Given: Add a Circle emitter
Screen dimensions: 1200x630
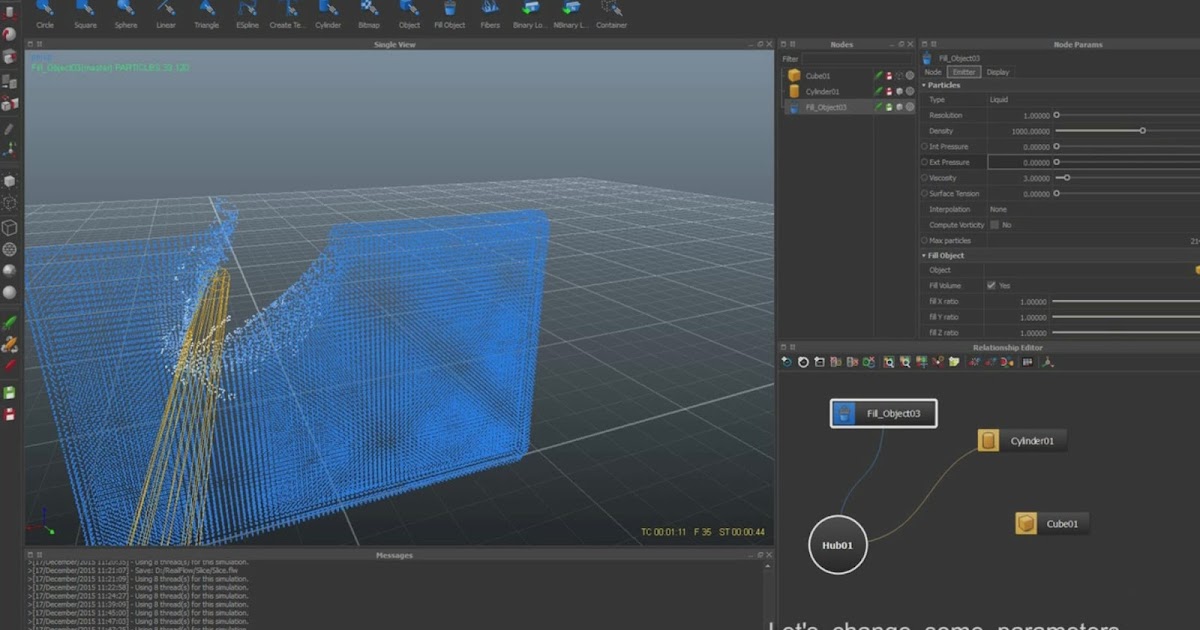Looking at the screenshot, I should [x=44, y=14].
